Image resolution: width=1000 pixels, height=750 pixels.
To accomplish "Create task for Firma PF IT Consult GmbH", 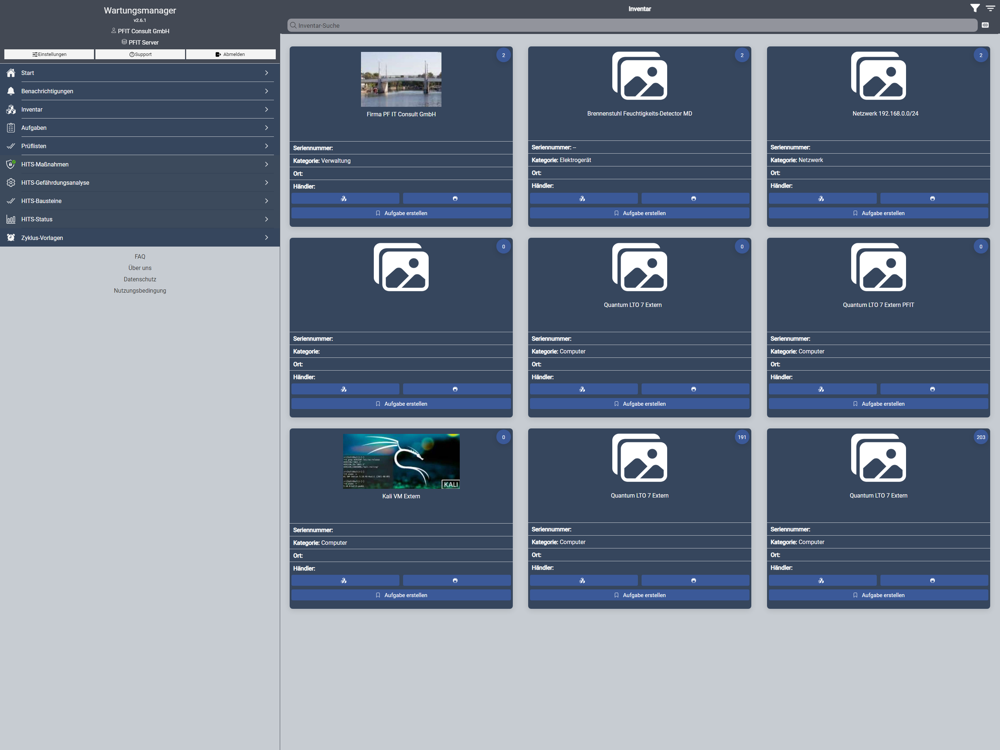I will coord(401,213).
